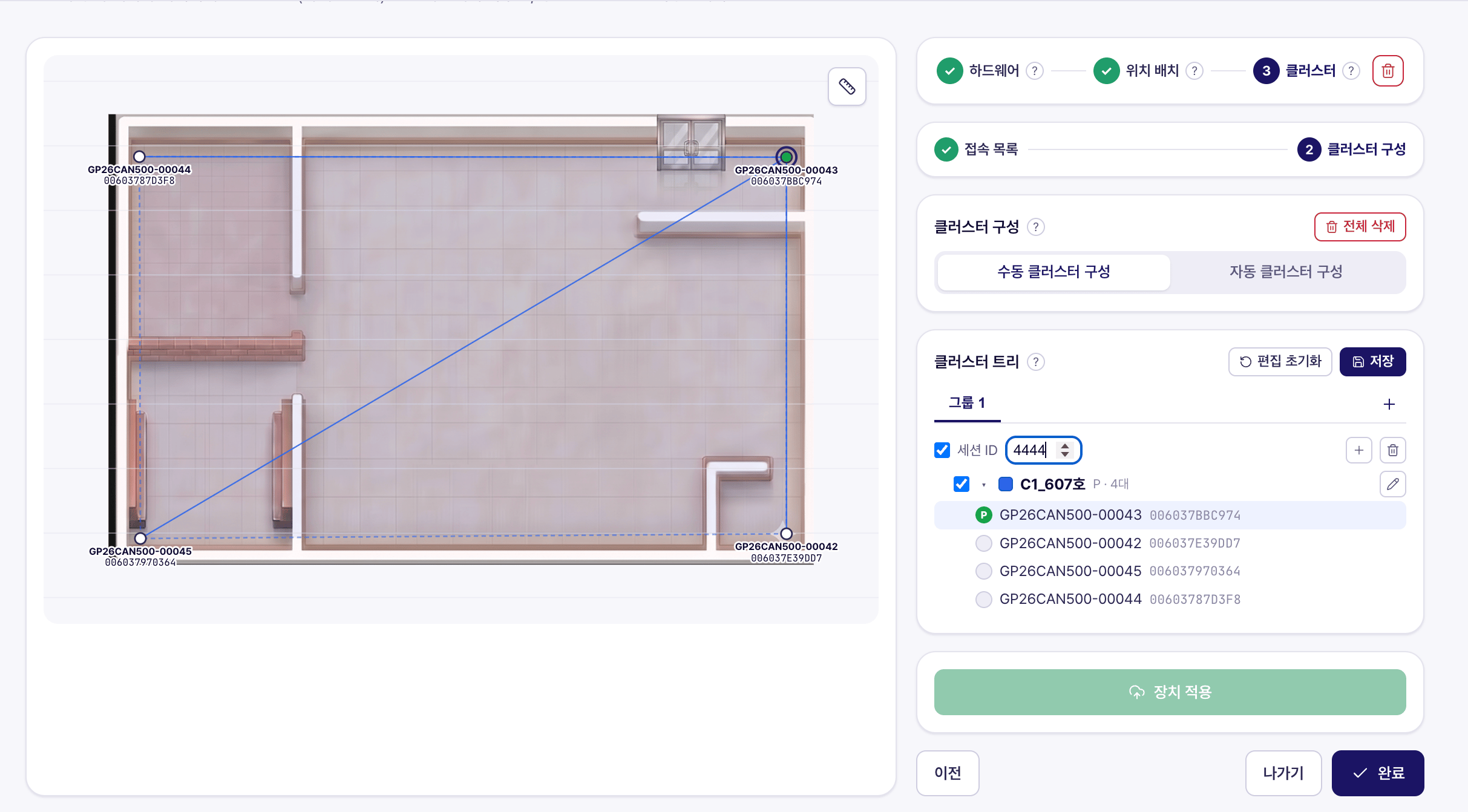Screen dimensions: 1468x812
Task: Click MAC text 00603787D3F8 in tree
Action: 1195,600
